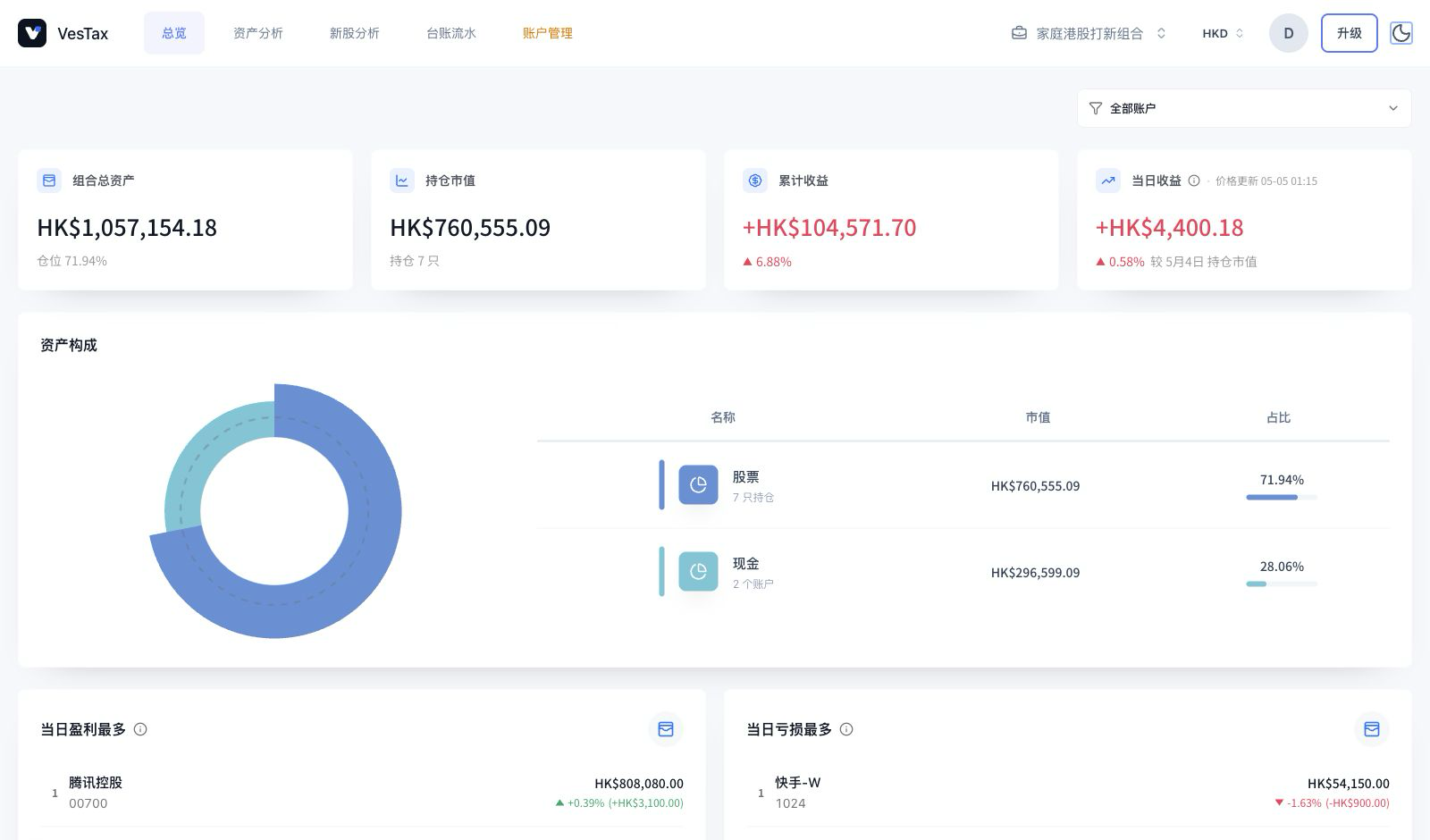Click info icon next to 当日亏损最多
This screenshot has width=1430, height=840.
click(x=846, y=729)
